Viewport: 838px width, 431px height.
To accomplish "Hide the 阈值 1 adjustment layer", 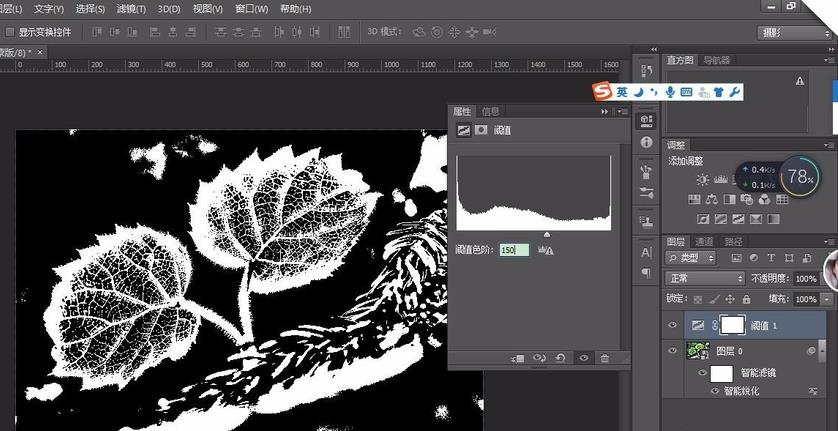I will click(x=673, y=325).
